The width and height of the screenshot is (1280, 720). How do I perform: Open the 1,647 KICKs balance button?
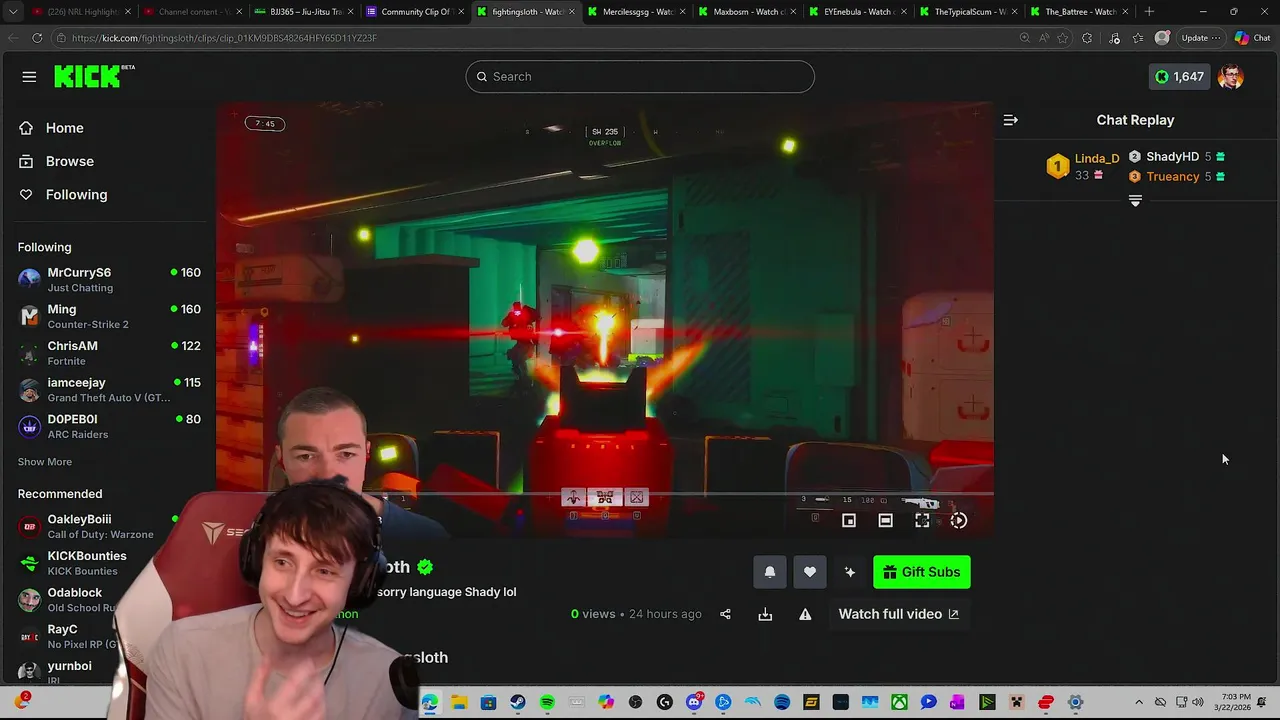click(x=1180, y=76)
